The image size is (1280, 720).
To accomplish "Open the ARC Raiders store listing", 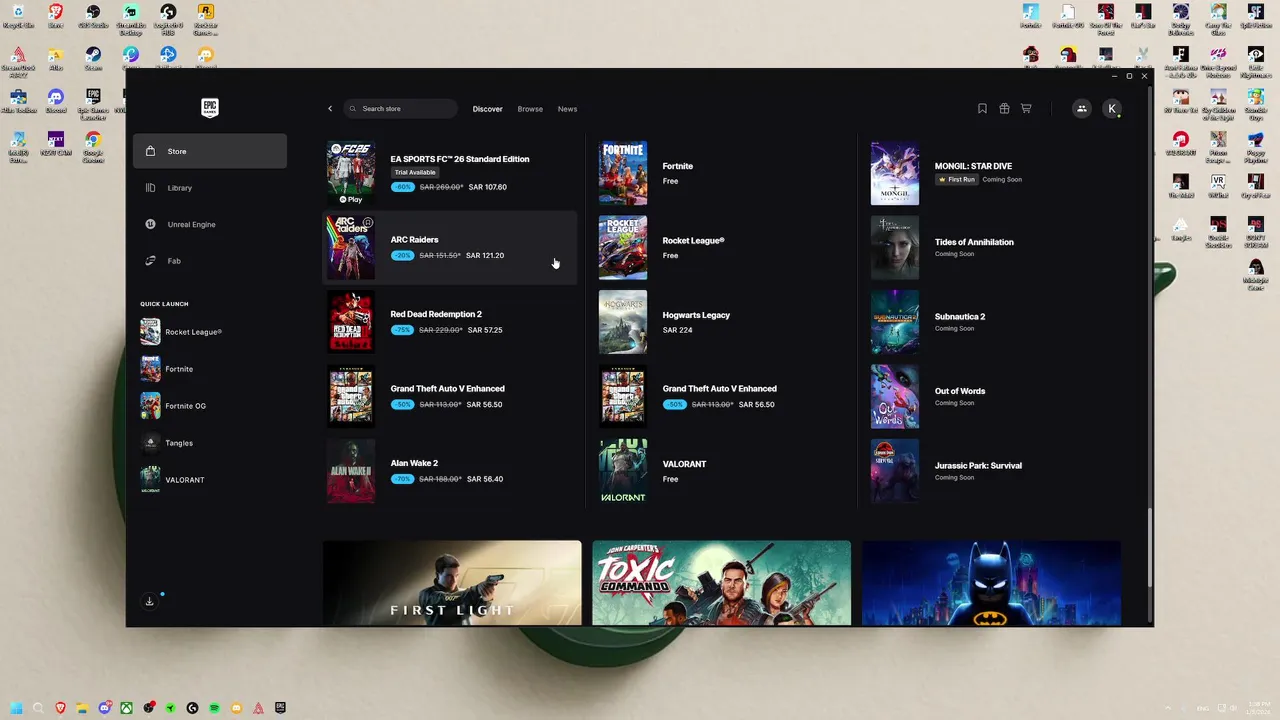I will click(450, 247).
